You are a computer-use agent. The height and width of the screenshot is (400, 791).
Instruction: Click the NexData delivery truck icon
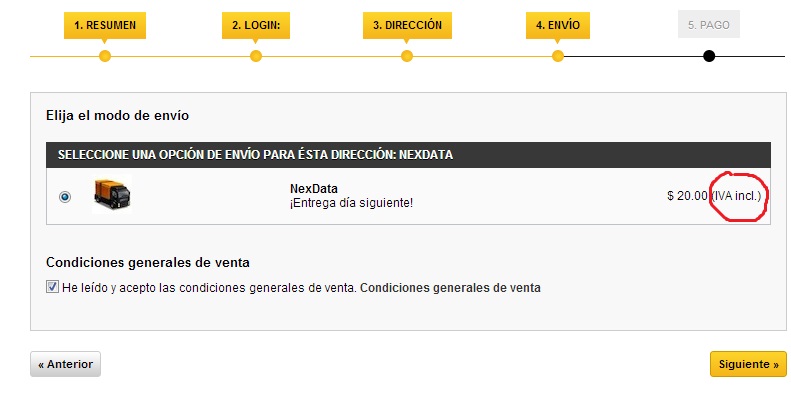point(111,194)
